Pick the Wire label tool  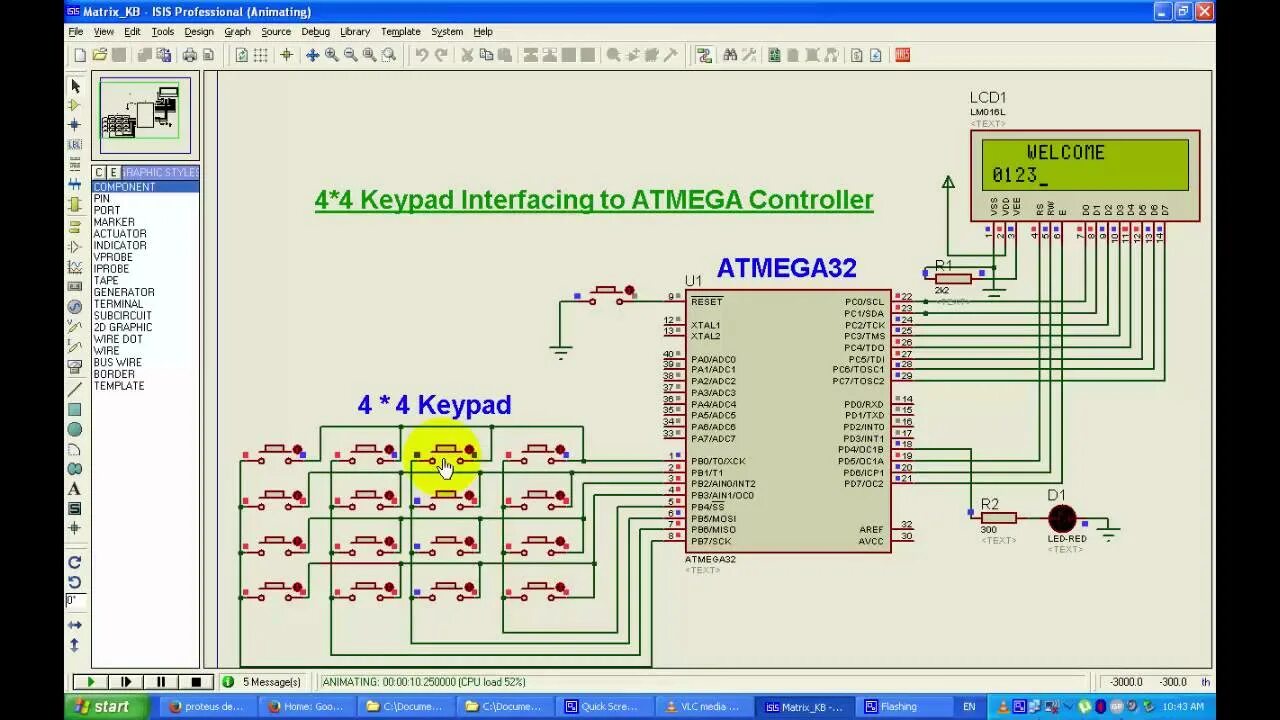(x=75, y=145)
